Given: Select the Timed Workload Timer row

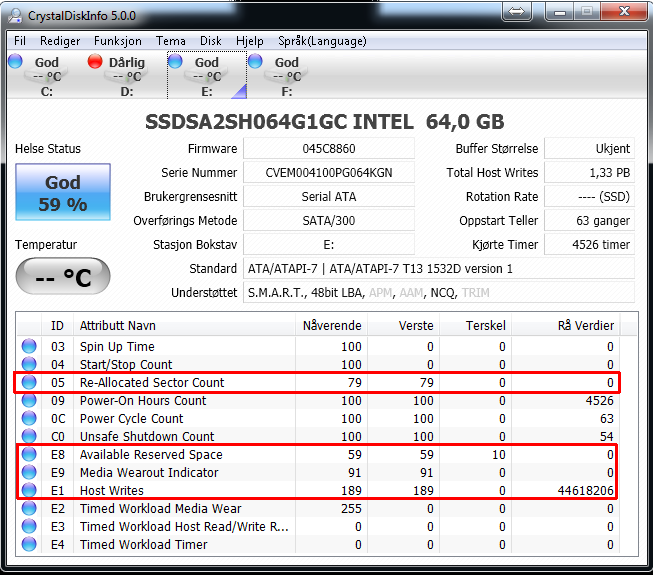Looking at the screenshot, I should pos(318,544).
